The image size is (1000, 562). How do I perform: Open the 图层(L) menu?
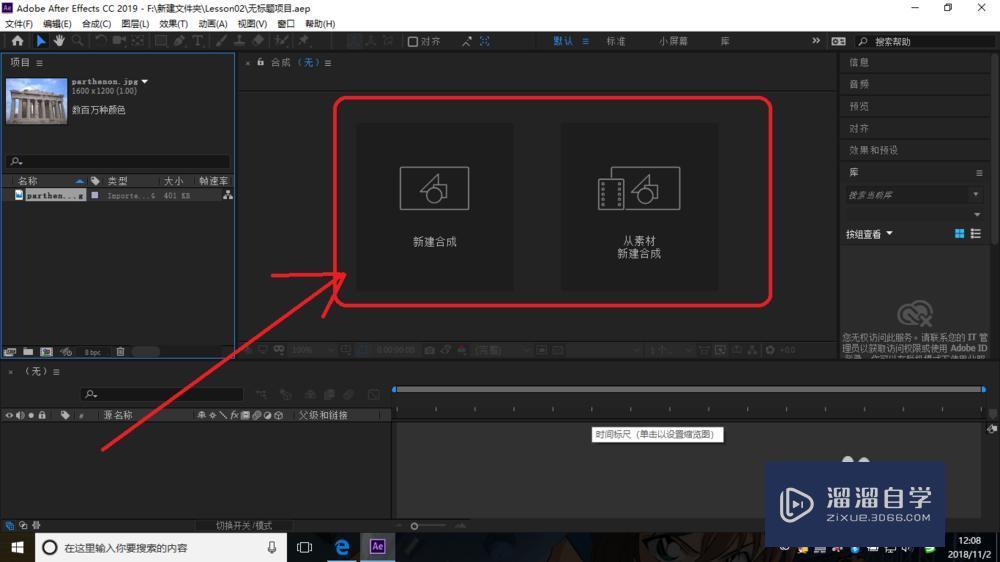click(135, 24)
